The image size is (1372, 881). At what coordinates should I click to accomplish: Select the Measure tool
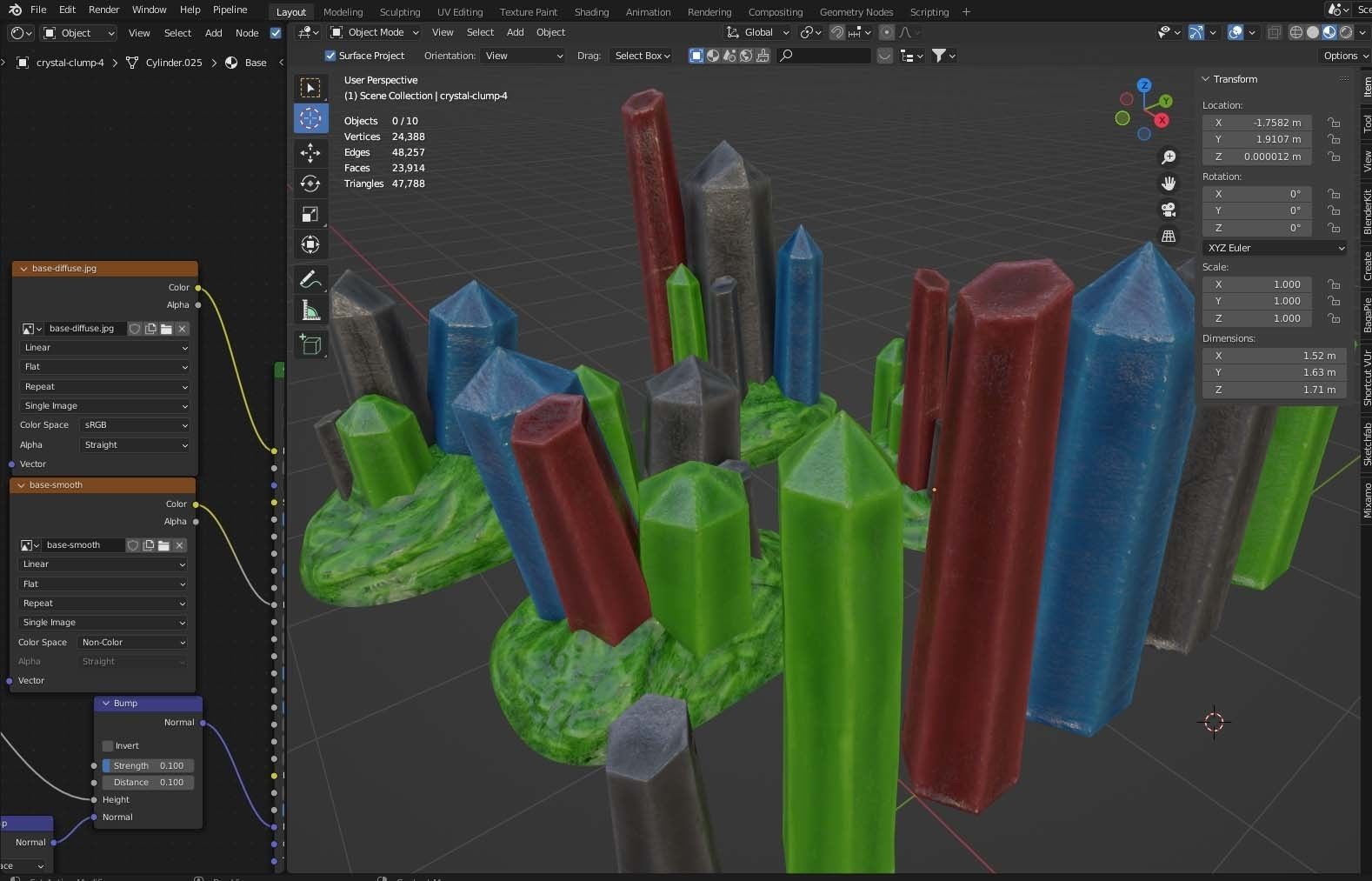[x=310, y=310]
